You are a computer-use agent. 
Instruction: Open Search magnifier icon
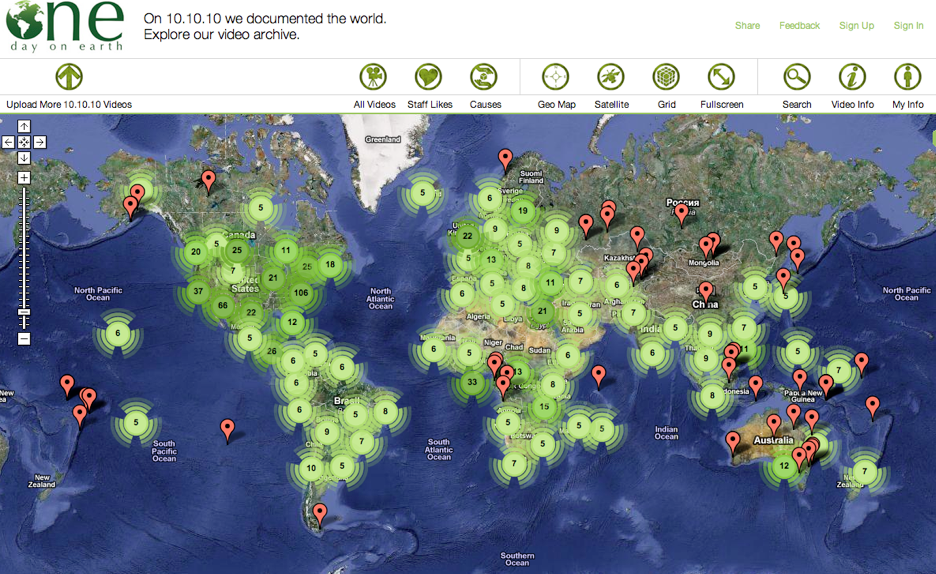[797, 77]
